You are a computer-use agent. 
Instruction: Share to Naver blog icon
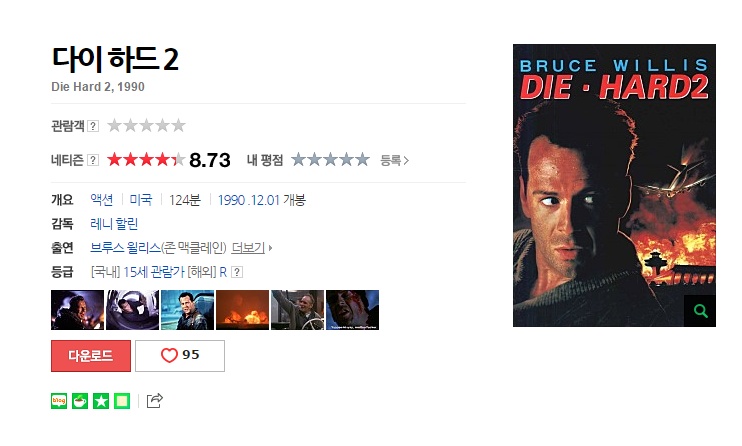click(59, 401)
